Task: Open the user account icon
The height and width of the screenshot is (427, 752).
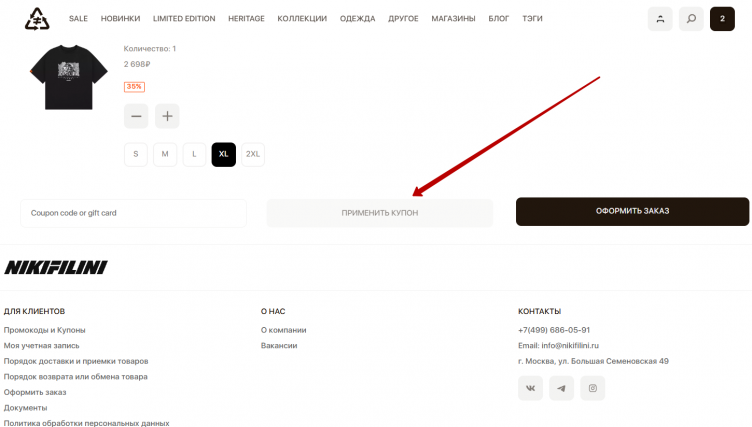Action: 660,19
